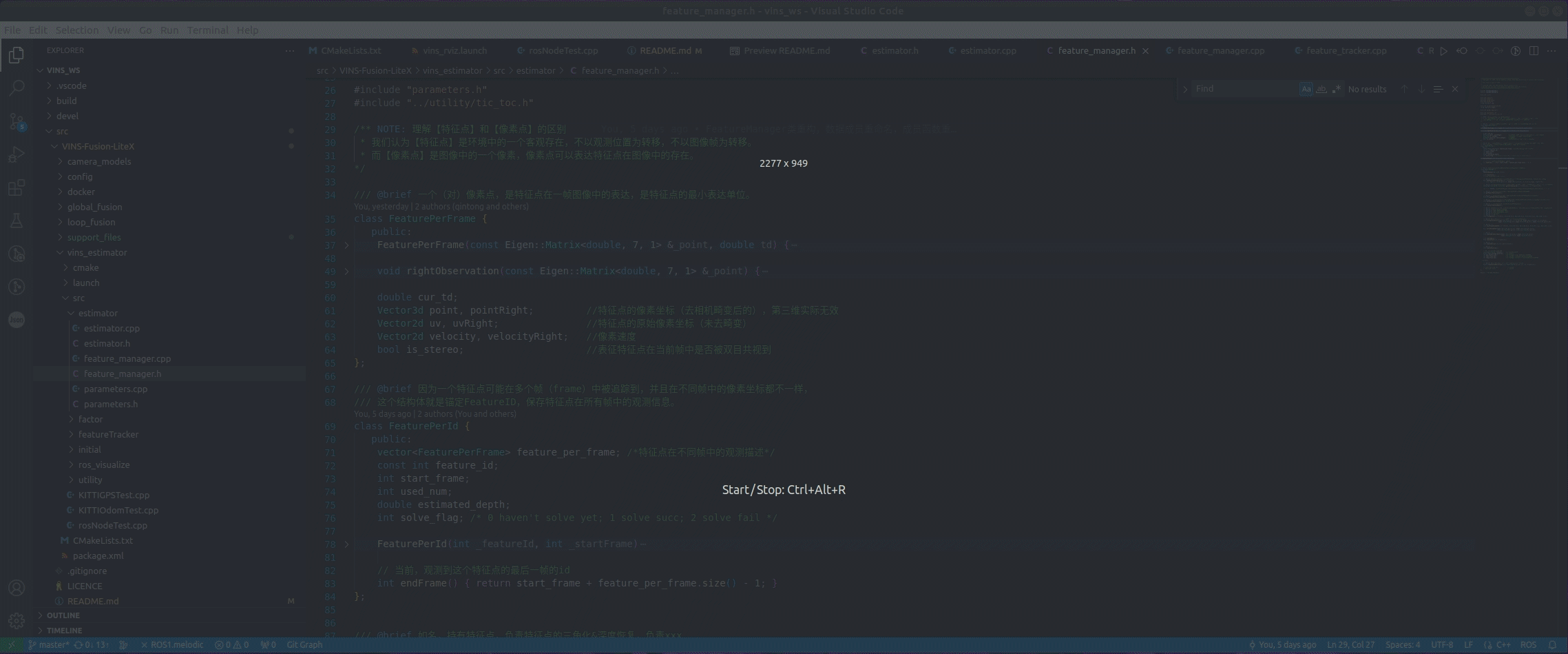Change encoding via UTF-8 status item
The image size is (1568, 654).
(1442, 645)
